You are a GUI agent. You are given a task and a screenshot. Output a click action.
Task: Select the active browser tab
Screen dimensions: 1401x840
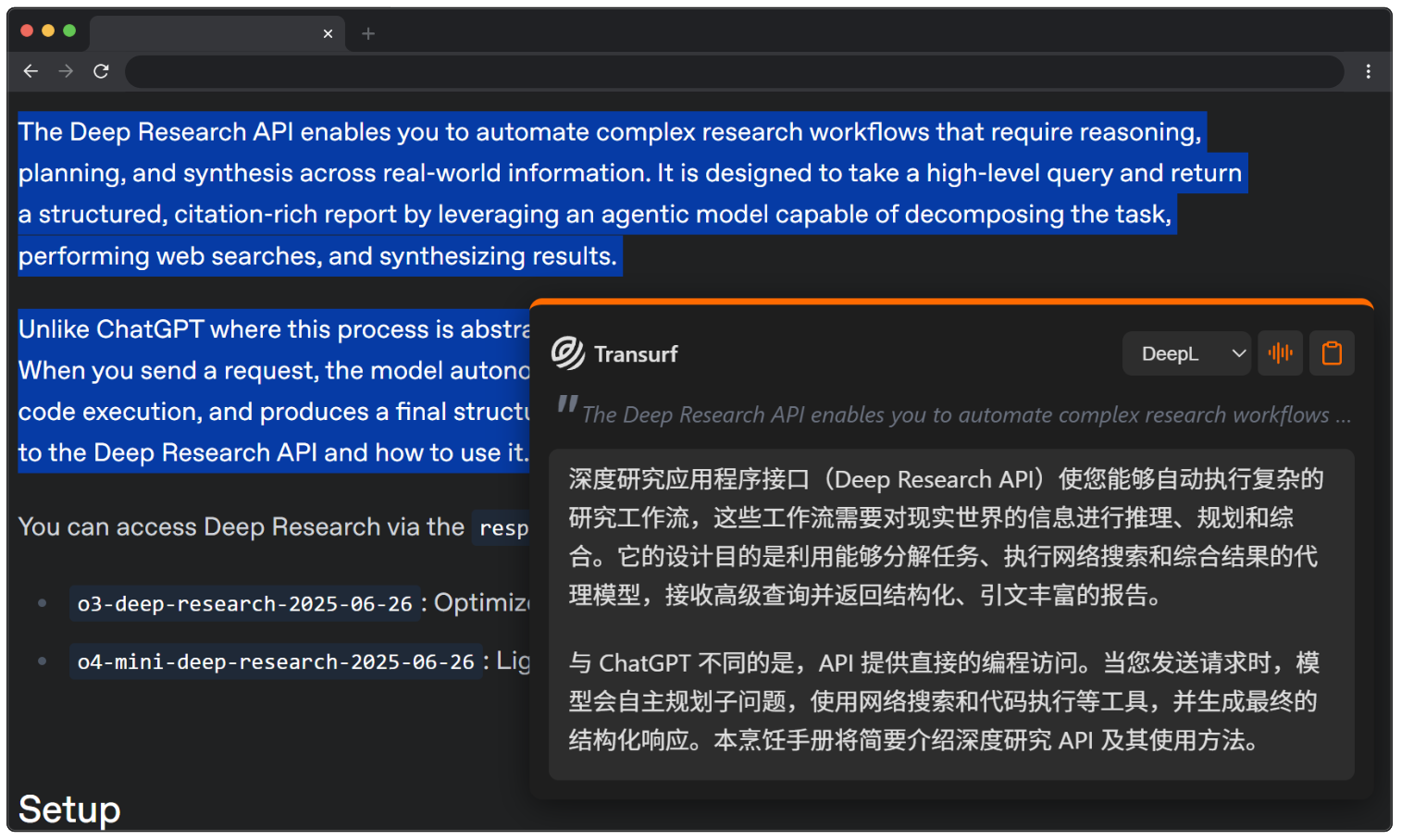217,33
